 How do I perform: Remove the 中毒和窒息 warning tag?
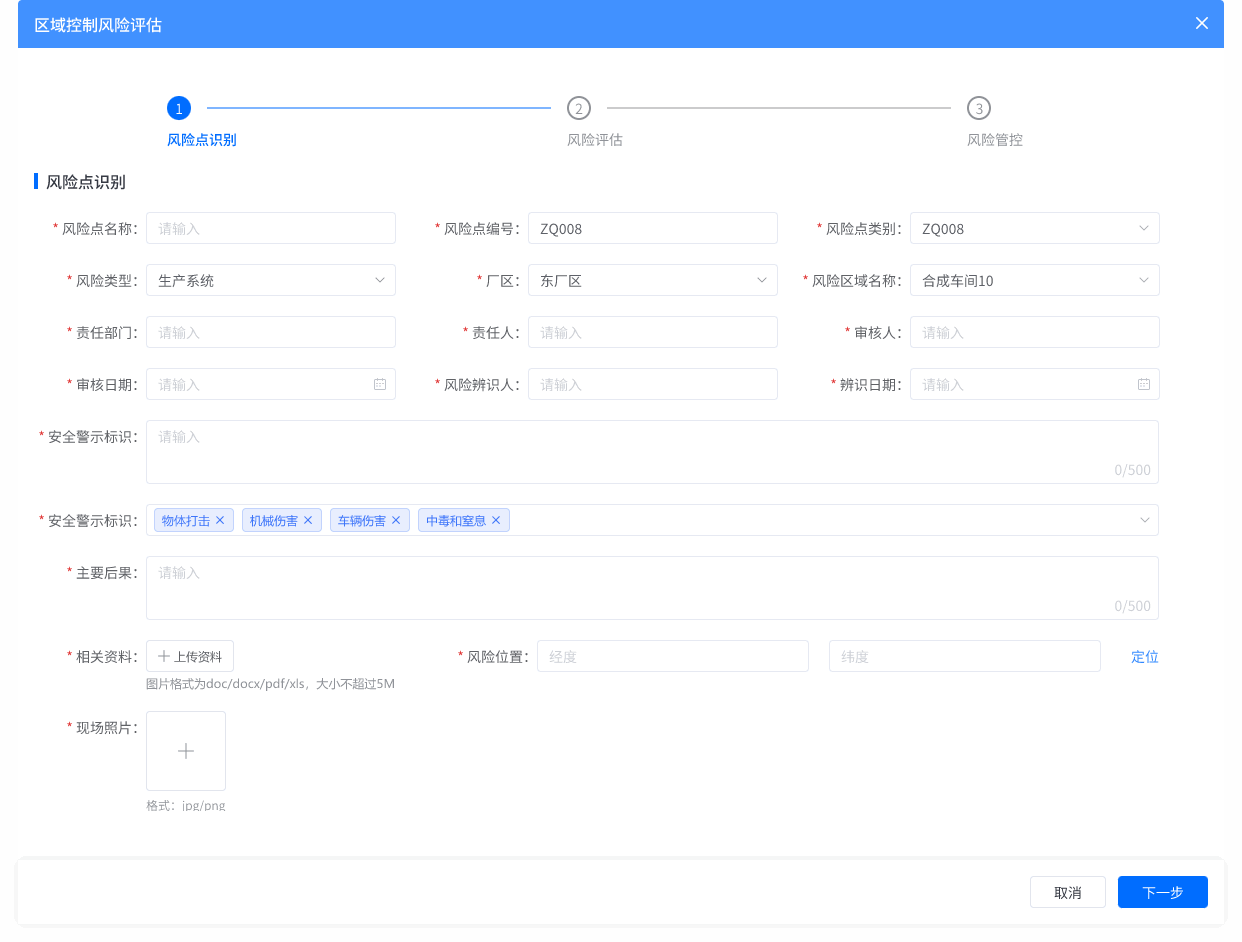click(496, 519)
